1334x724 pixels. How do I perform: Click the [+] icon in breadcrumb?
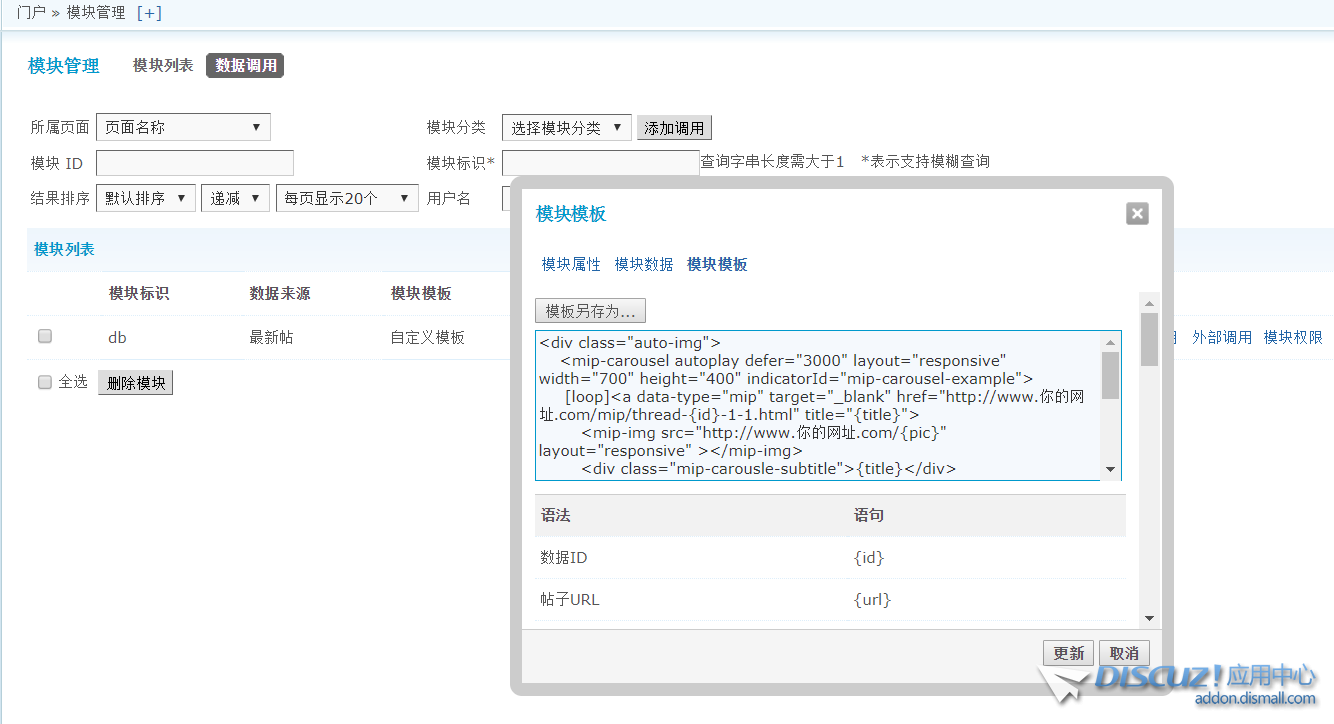pyautogui.click(x=148, y=13)
